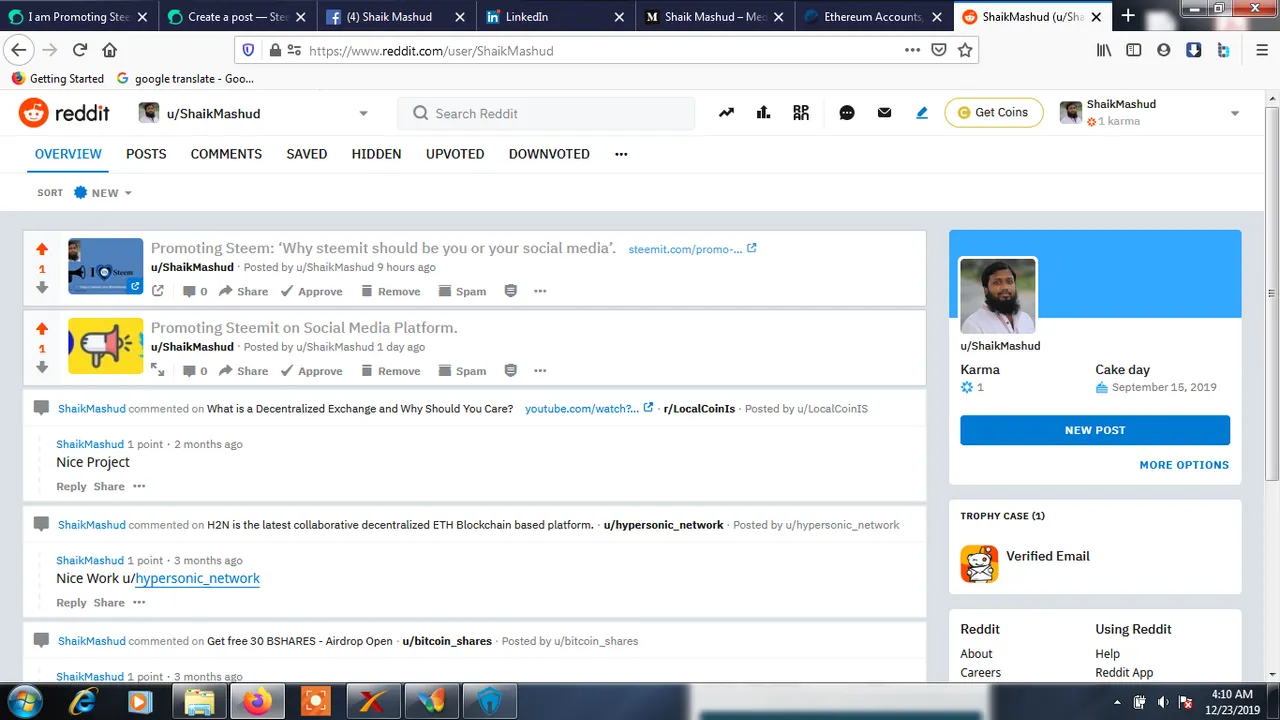Open Internet Explorer from taskbar
This screenshot has width=1280, height=720.
pyautogui.click(x=82, y=702)
